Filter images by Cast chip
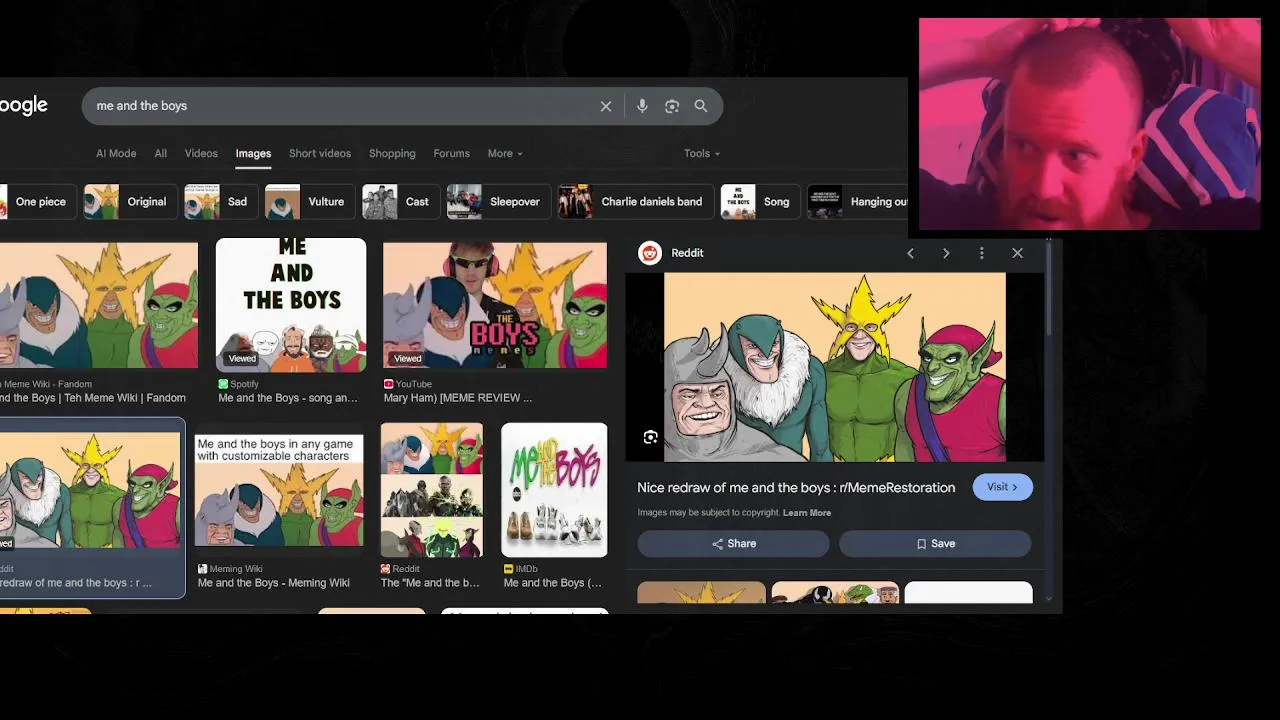This screenshot has width=1280, height=720. (x=400, y=202)
